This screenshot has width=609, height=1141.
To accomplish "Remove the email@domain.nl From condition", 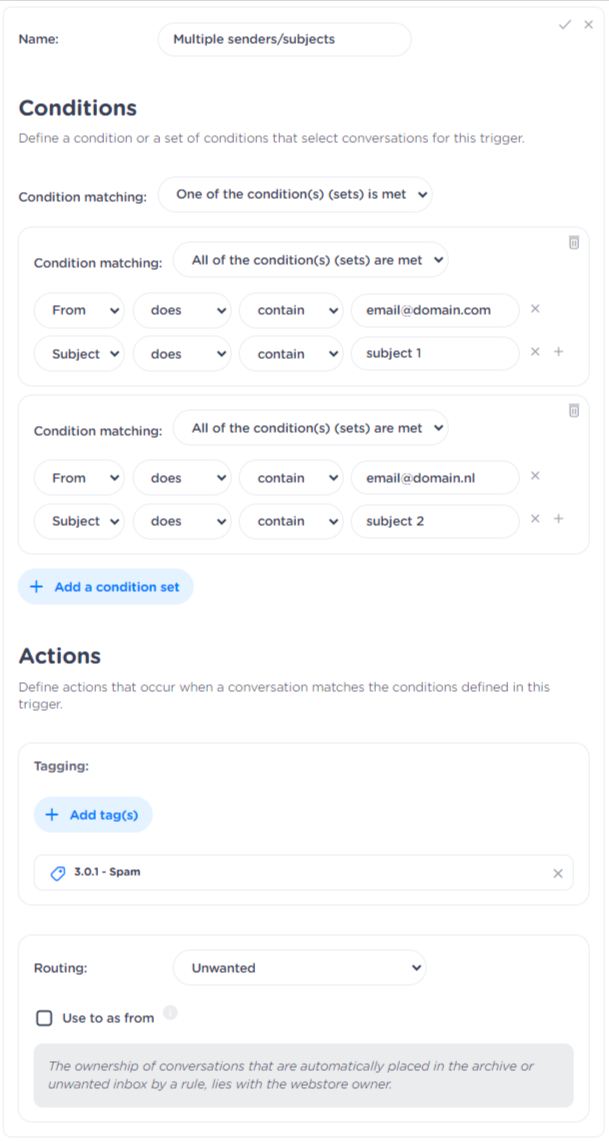I will (x=535, y=477).
